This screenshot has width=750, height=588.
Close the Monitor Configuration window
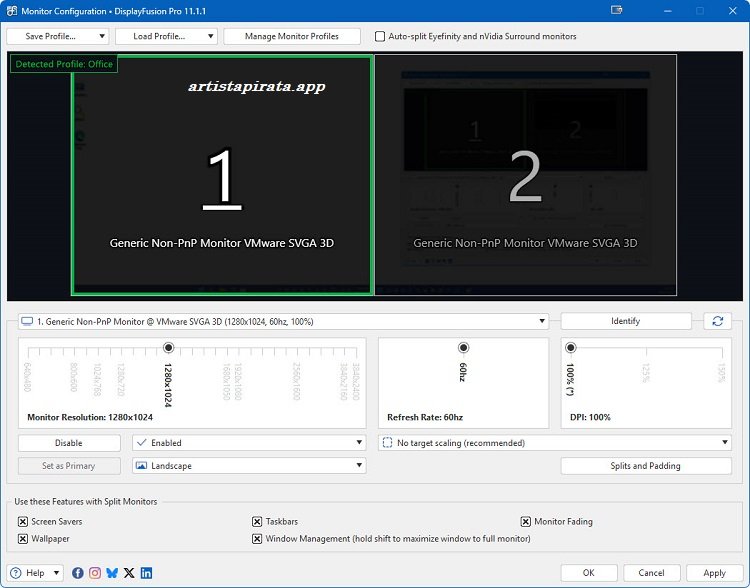point(732,11)
